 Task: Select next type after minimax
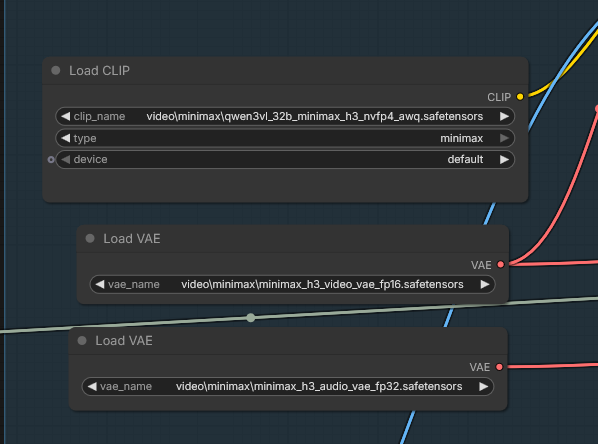(504, 138)
